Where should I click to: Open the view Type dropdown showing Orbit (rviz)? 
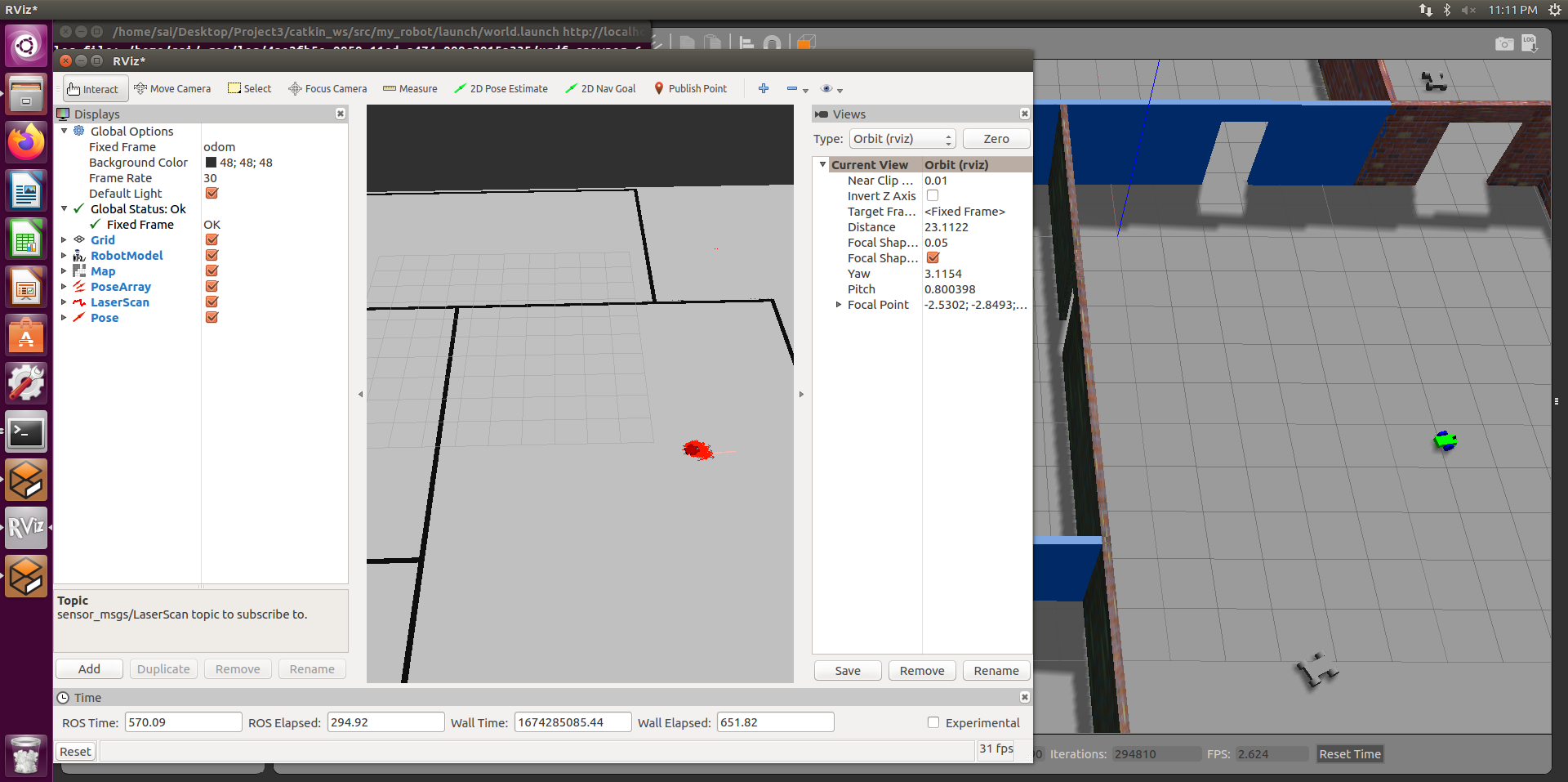click(902, 138)
